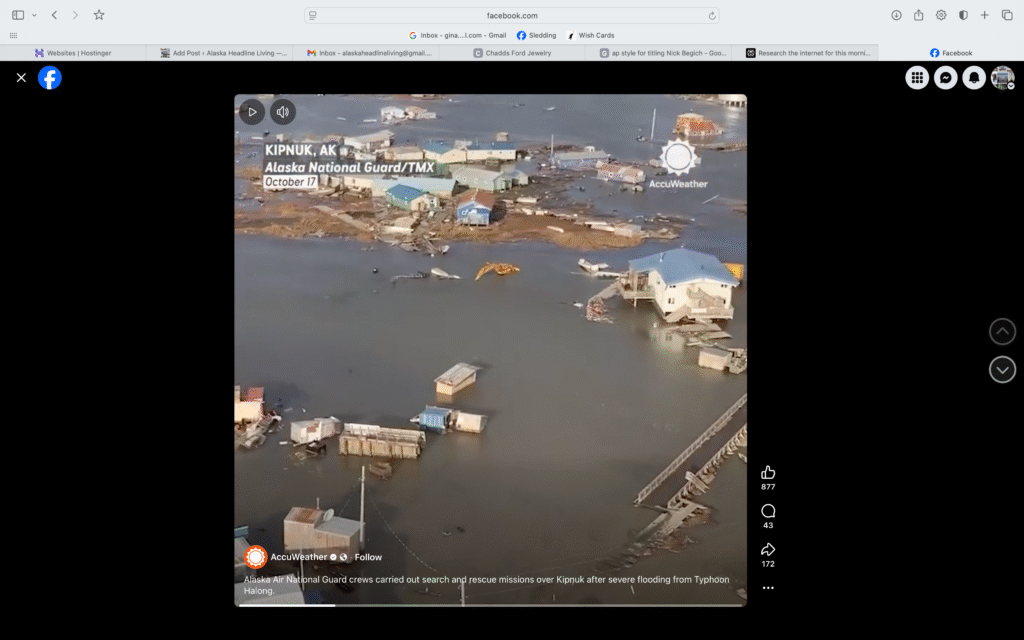
Task: Open the profile account menu
Action: (1002, 78)
